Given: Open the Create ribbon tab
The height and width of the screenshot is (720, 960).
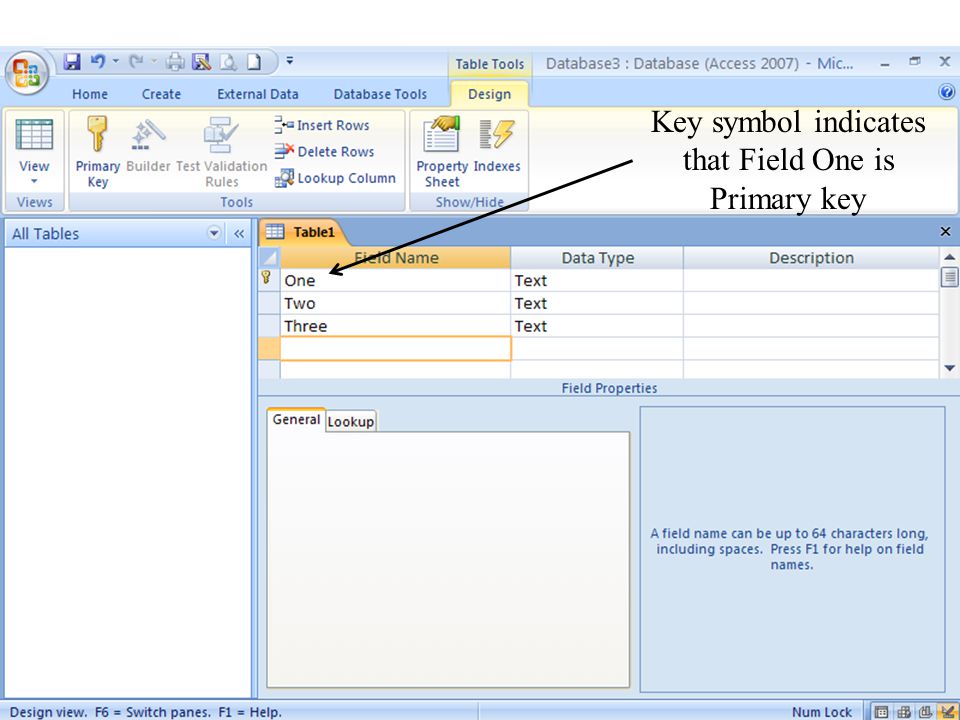Looking at the screenshot, I should 161,94.
